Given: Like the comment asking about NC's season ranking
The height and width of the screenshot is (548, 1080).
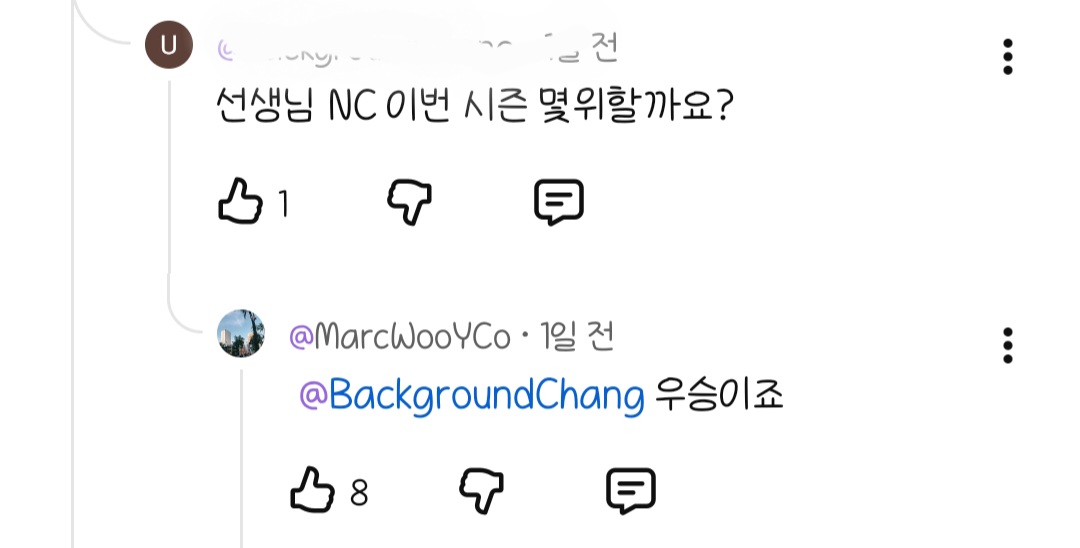Looking at the screenshot, I should click(240, 201).
